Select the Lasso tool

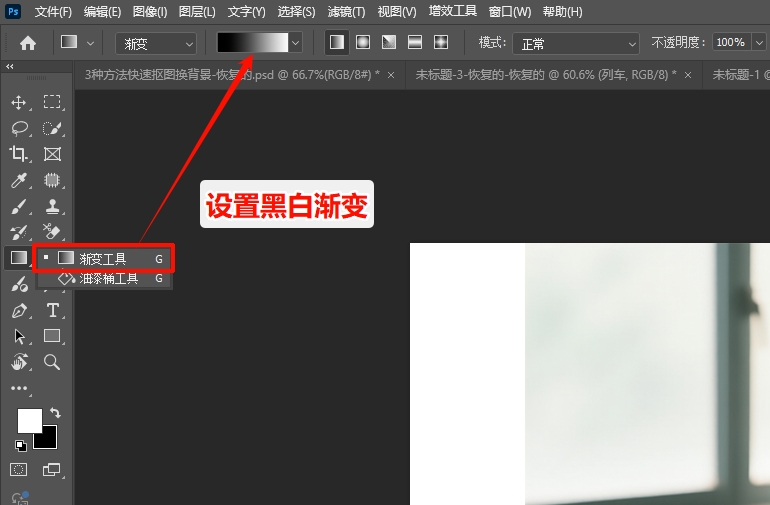pos(19,128)
